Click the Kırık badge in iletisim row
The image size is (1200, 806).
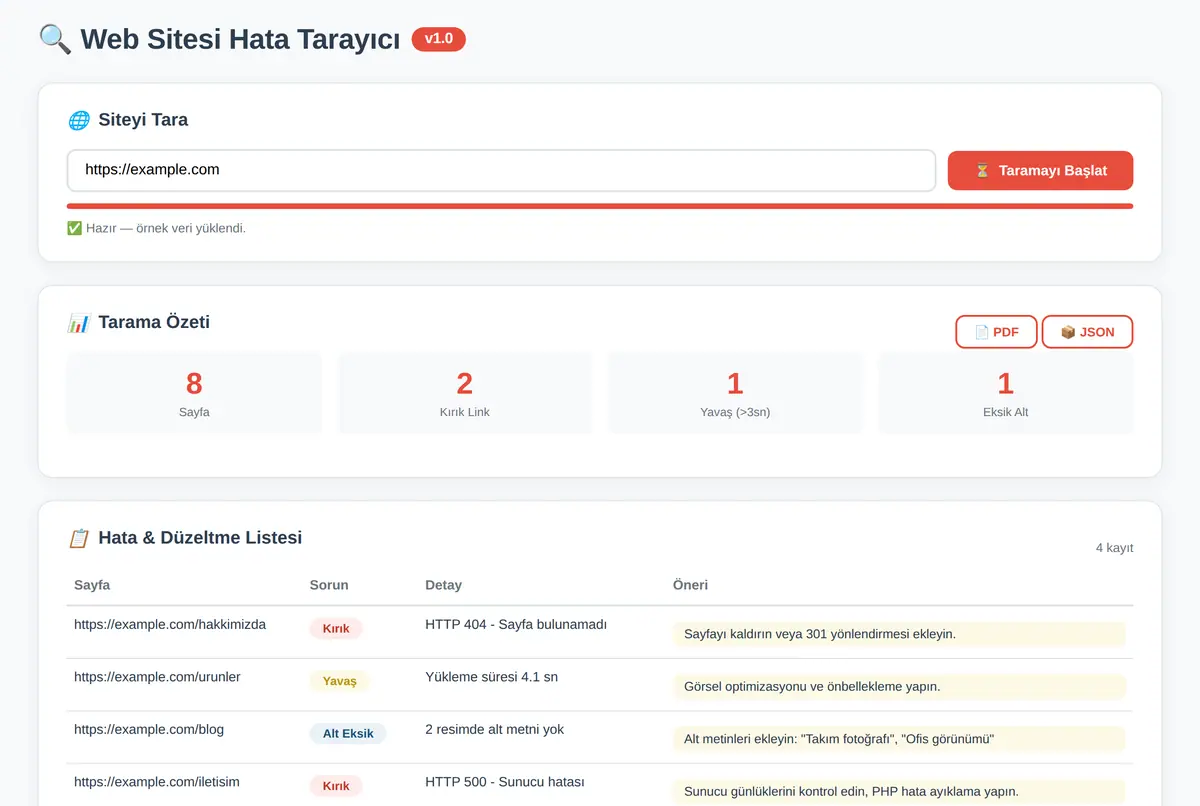coord(336,786)
